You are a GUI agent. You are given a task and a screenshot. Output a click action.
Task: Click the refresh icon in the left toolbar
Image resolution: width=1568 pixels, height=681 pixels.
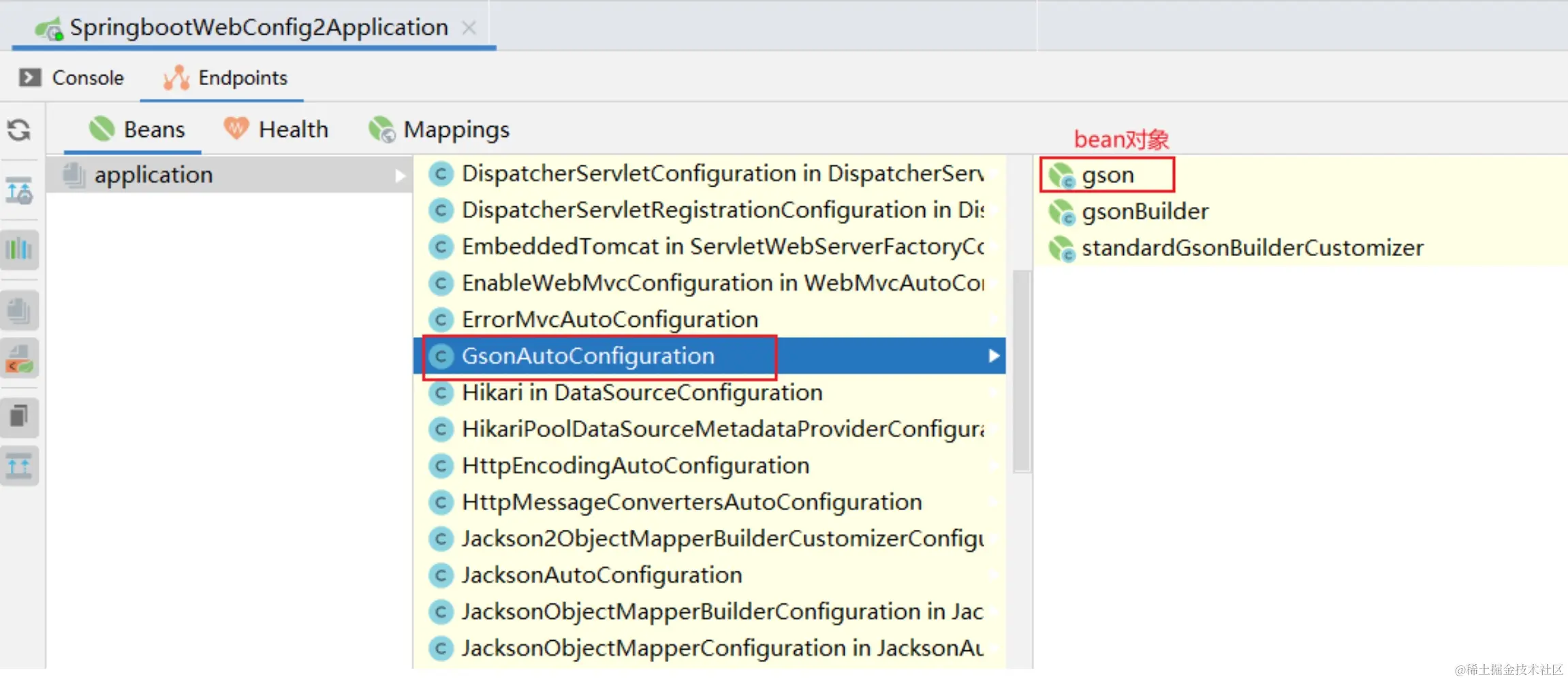pyautogui.click(x=19, y=129)
